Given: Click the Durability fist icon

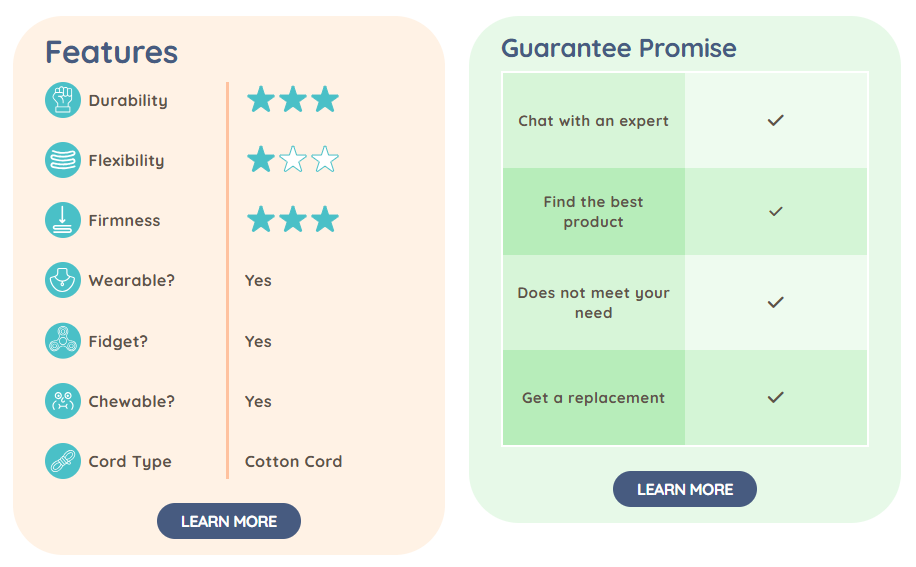Looking at the screenshot, I should click(63, 100).
